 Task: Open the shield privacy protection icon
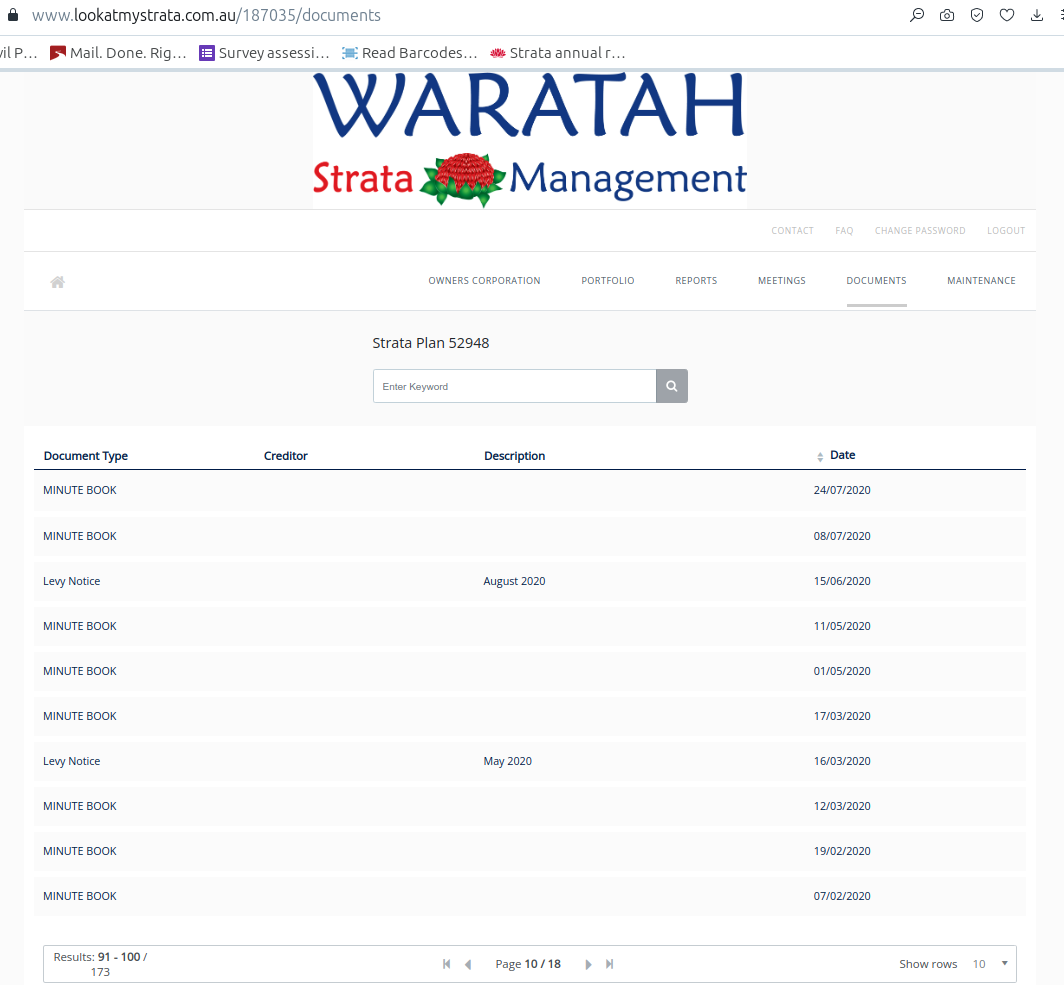pos(976,15)
